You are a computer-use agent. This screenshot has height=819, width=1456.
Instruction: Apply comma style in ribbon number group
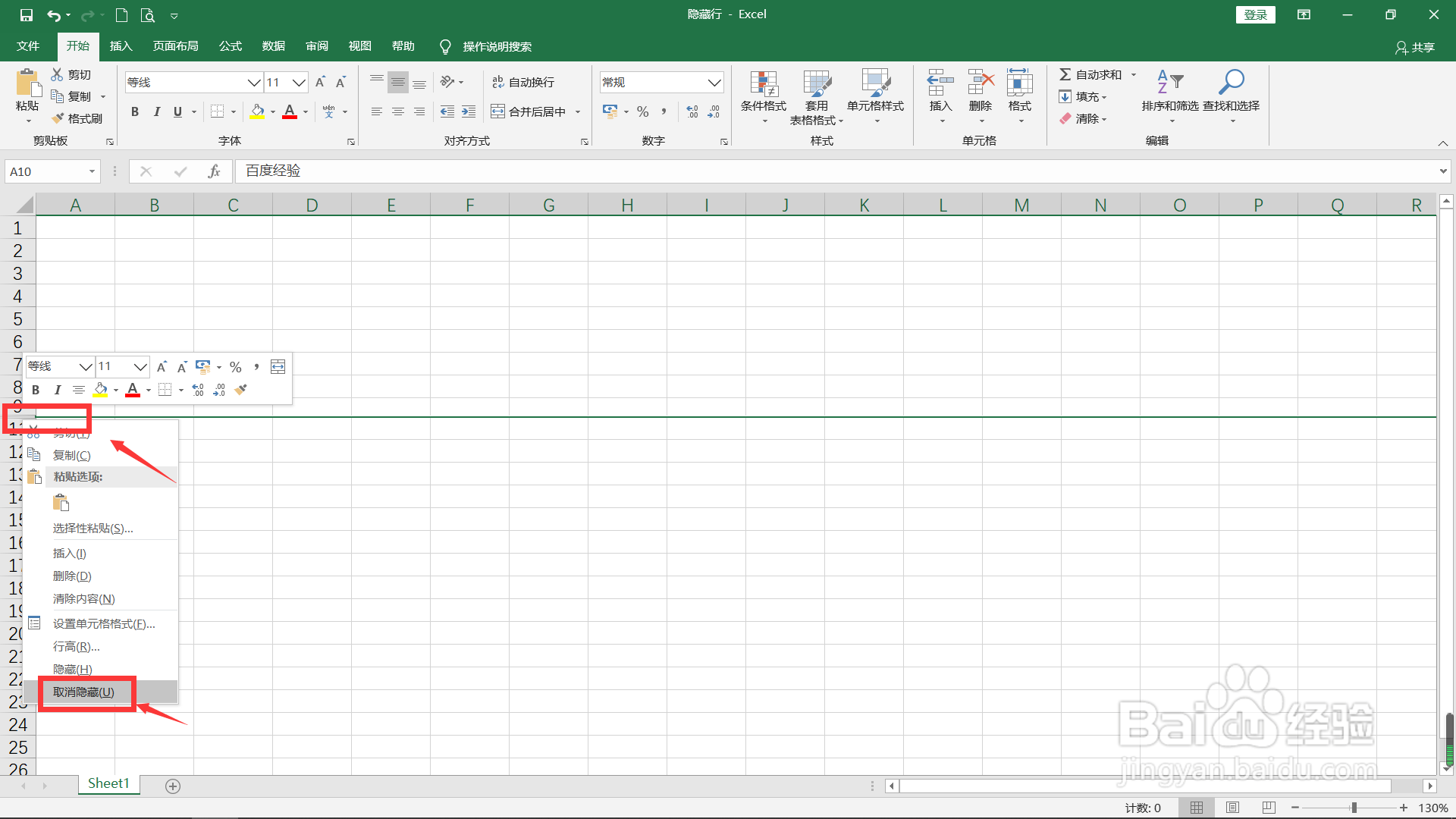[x=664, y=111]
